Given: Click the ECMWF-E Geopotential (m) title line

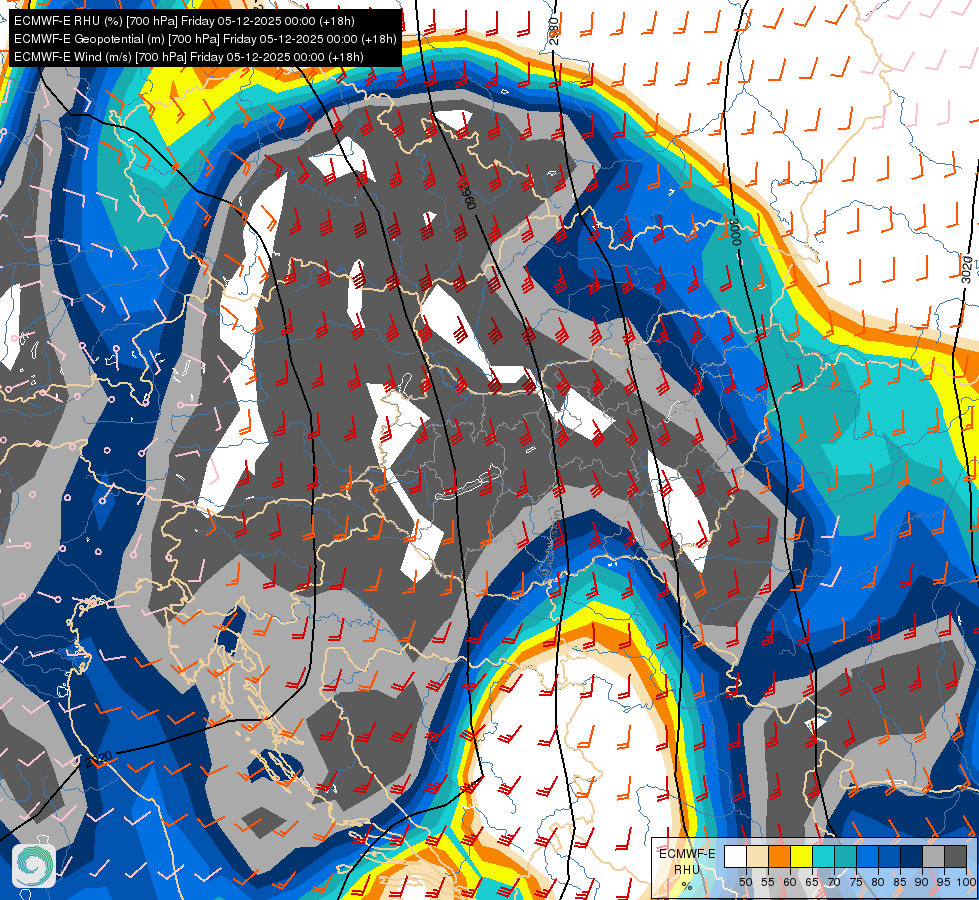Looking at the screenshot, I should (205, 39).
